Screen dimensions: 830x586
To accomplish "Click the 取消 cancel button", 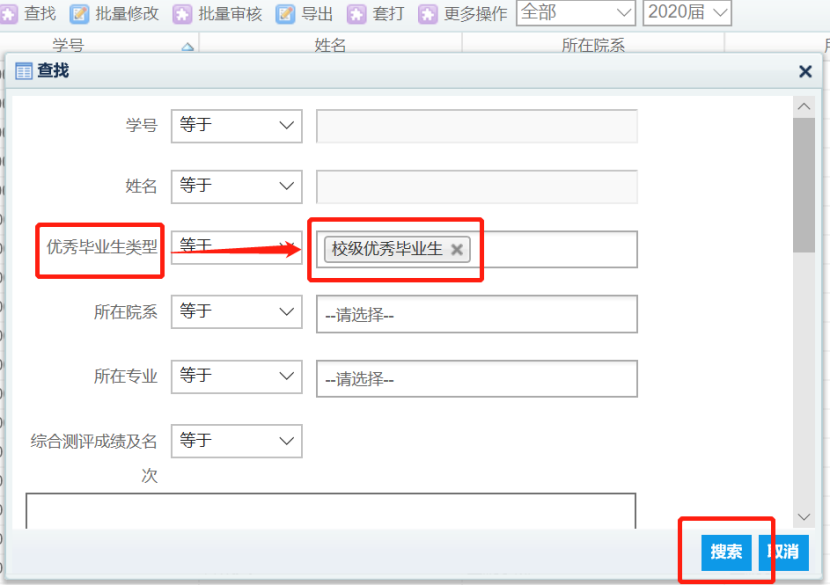I will click(783, 552).
